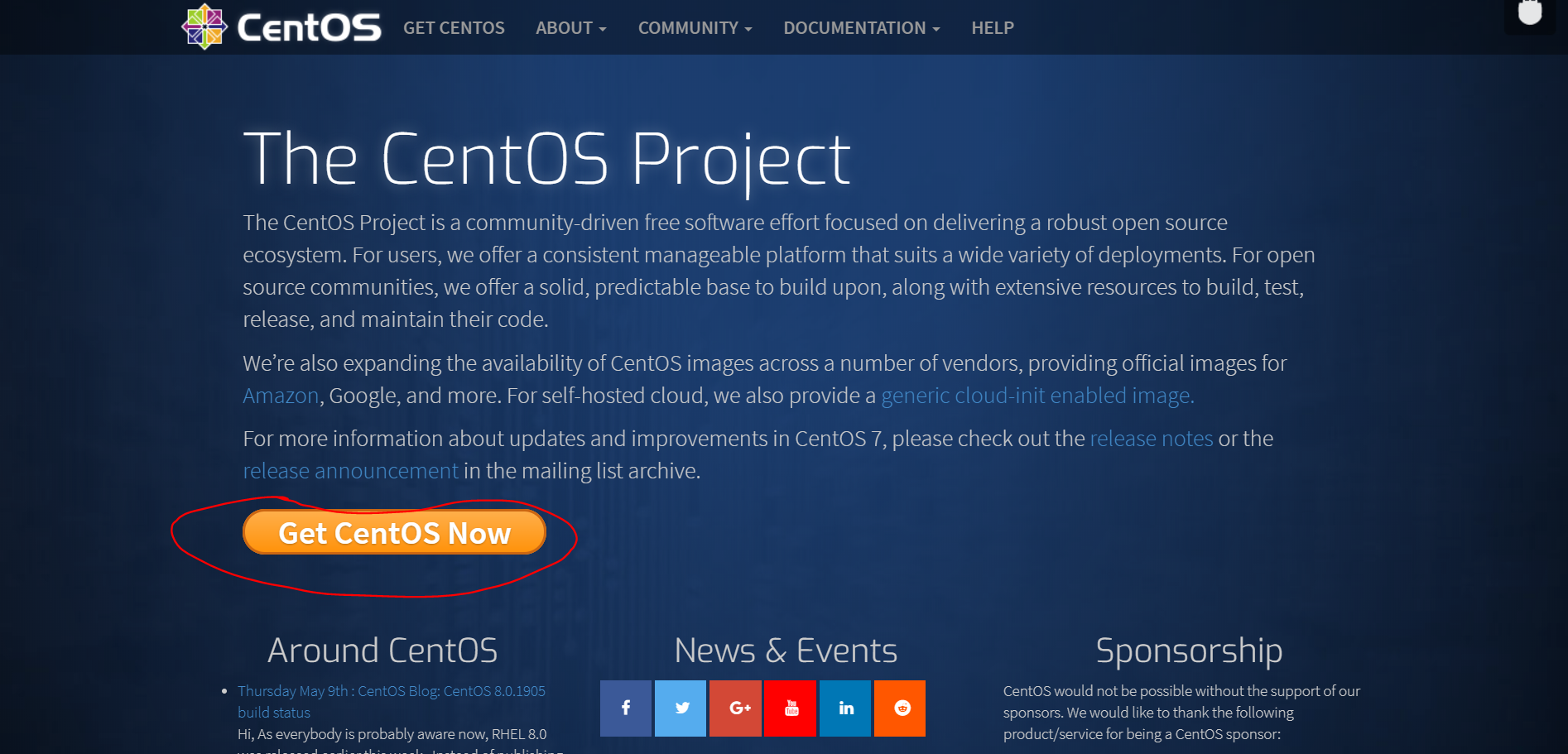Click the orange Get CentOS Now highlight area
Screen dimensions: 1568x754
(394, 533)
